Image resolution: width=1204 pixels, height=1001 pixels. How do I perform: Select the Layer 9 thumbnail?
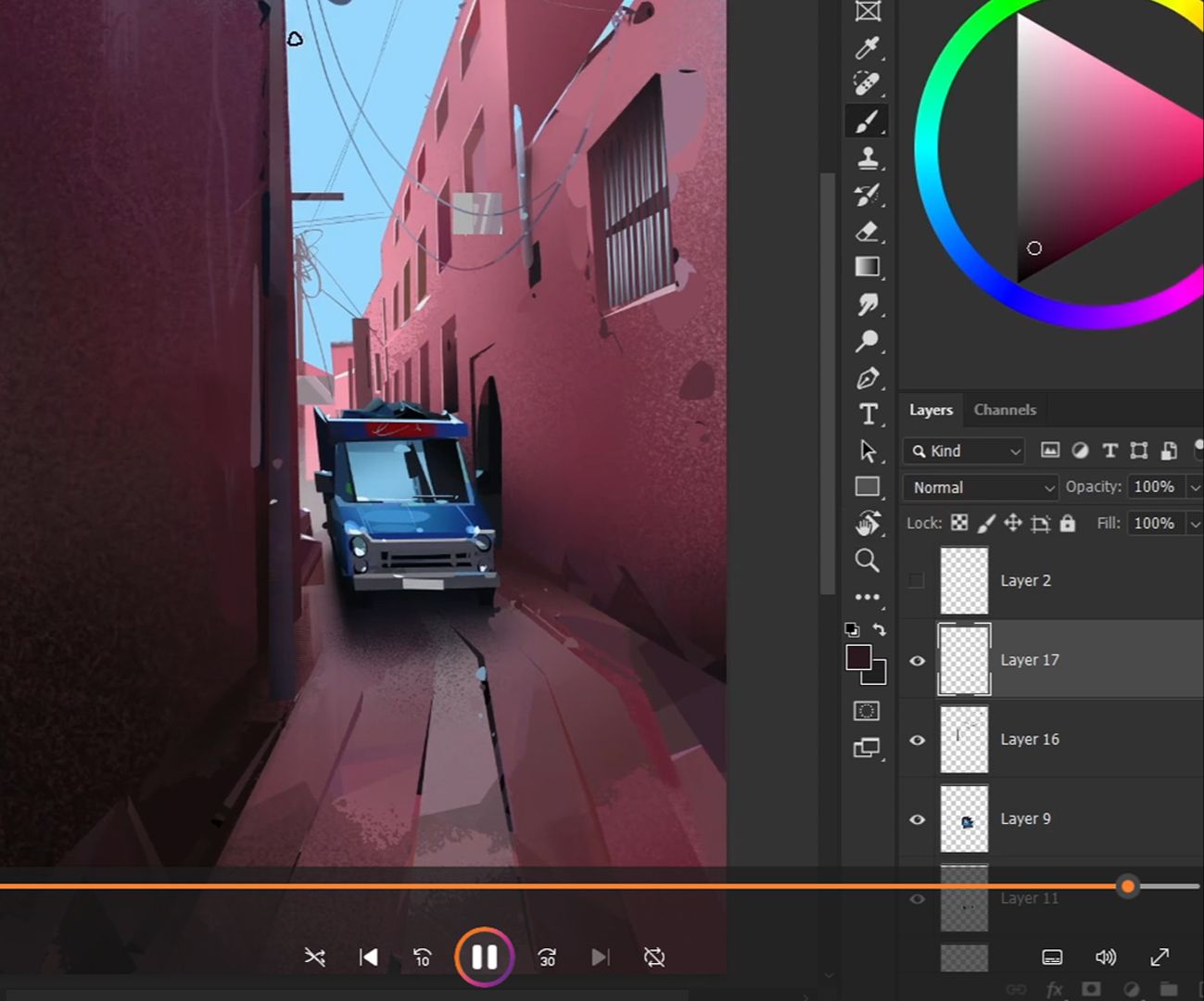pyautogui.click(x=964, y=819)
